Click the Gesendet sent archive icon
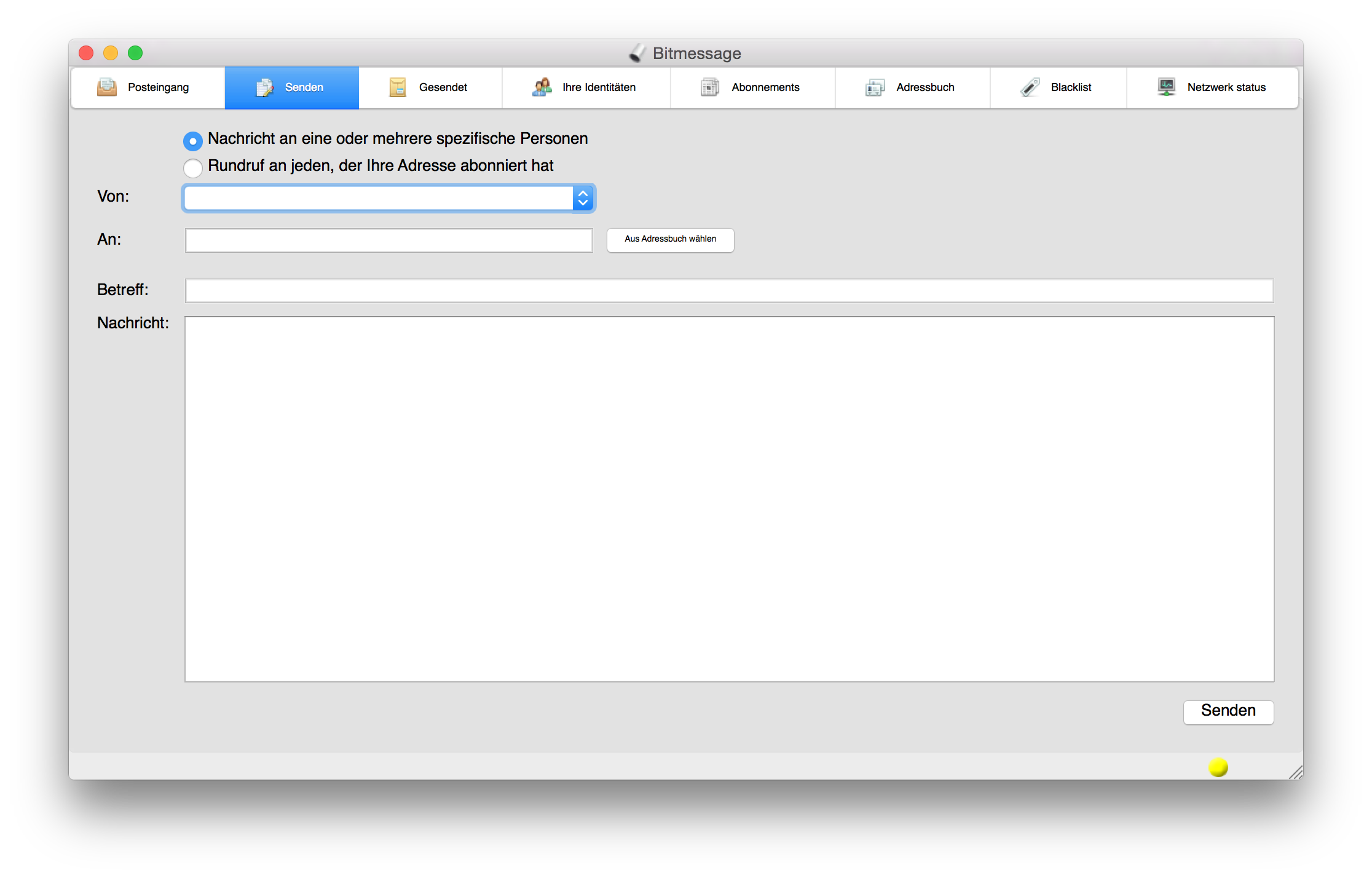The image size is (1372, 878). pyautogui.click(x=398, y=87)
